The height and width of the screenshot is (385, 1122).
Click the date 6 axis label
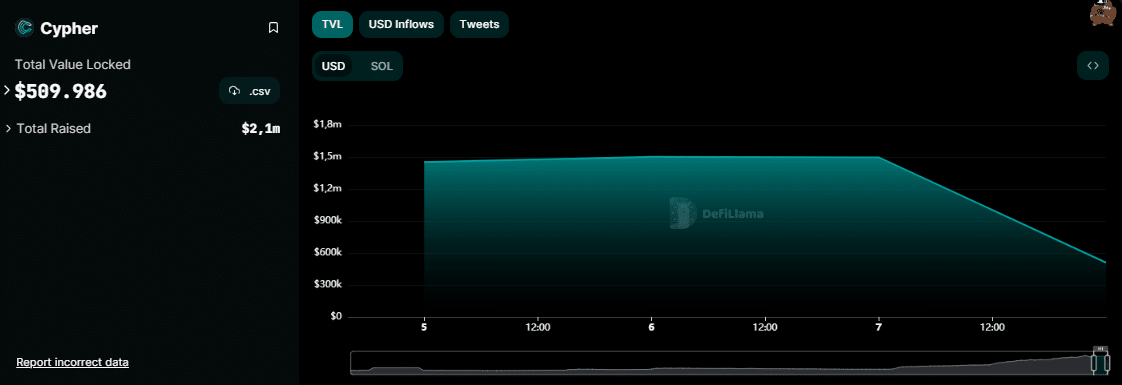[651, 327]
